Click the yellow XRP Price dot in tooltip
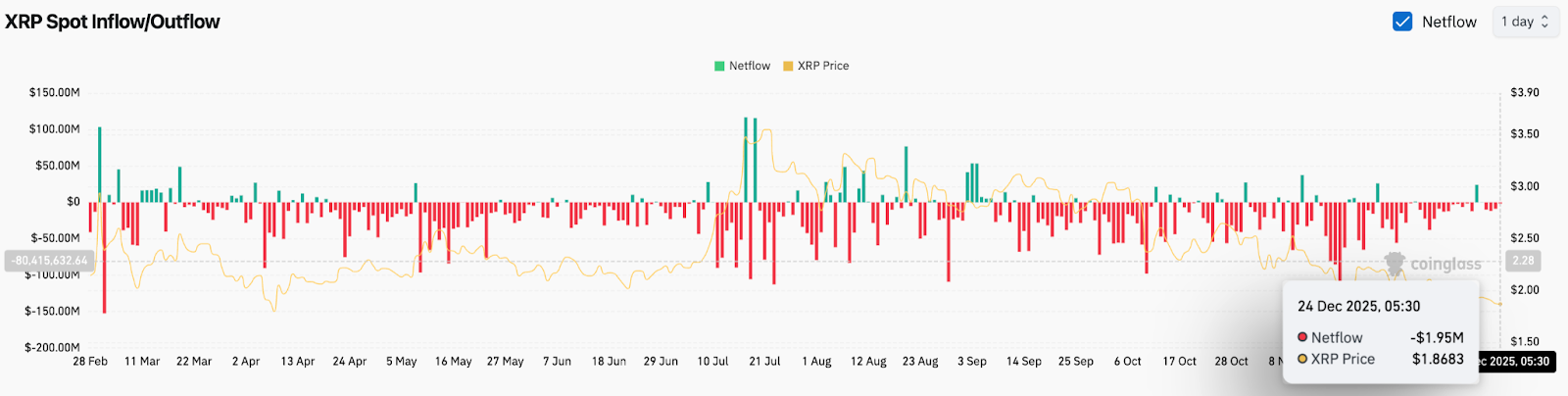 1302,359
